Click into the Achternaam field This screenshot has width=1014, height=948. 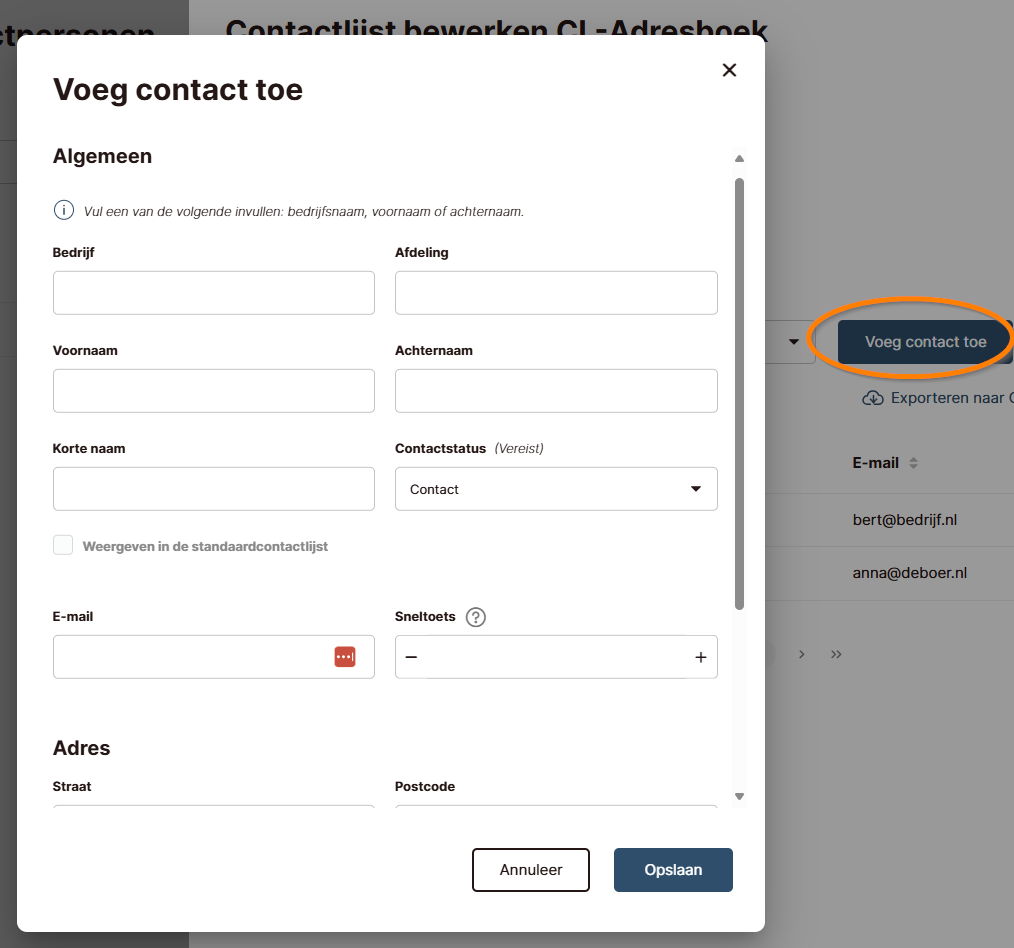click(556, 391)
